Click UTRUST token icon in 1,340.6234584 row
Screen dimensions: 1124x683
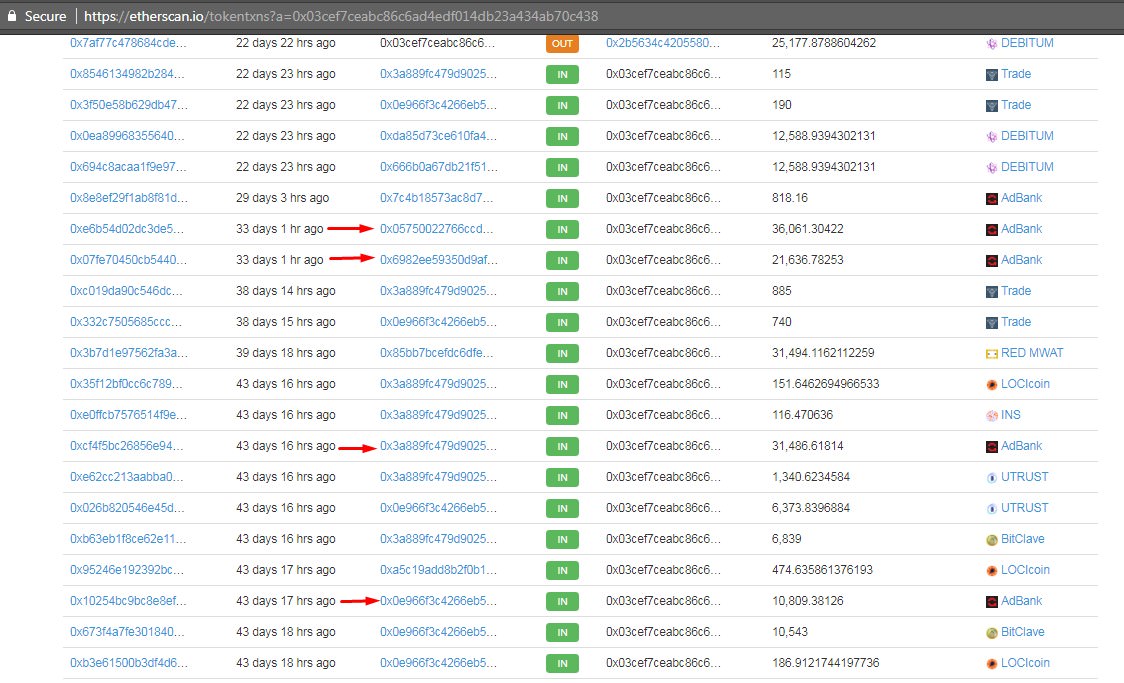tap(991, 477)
